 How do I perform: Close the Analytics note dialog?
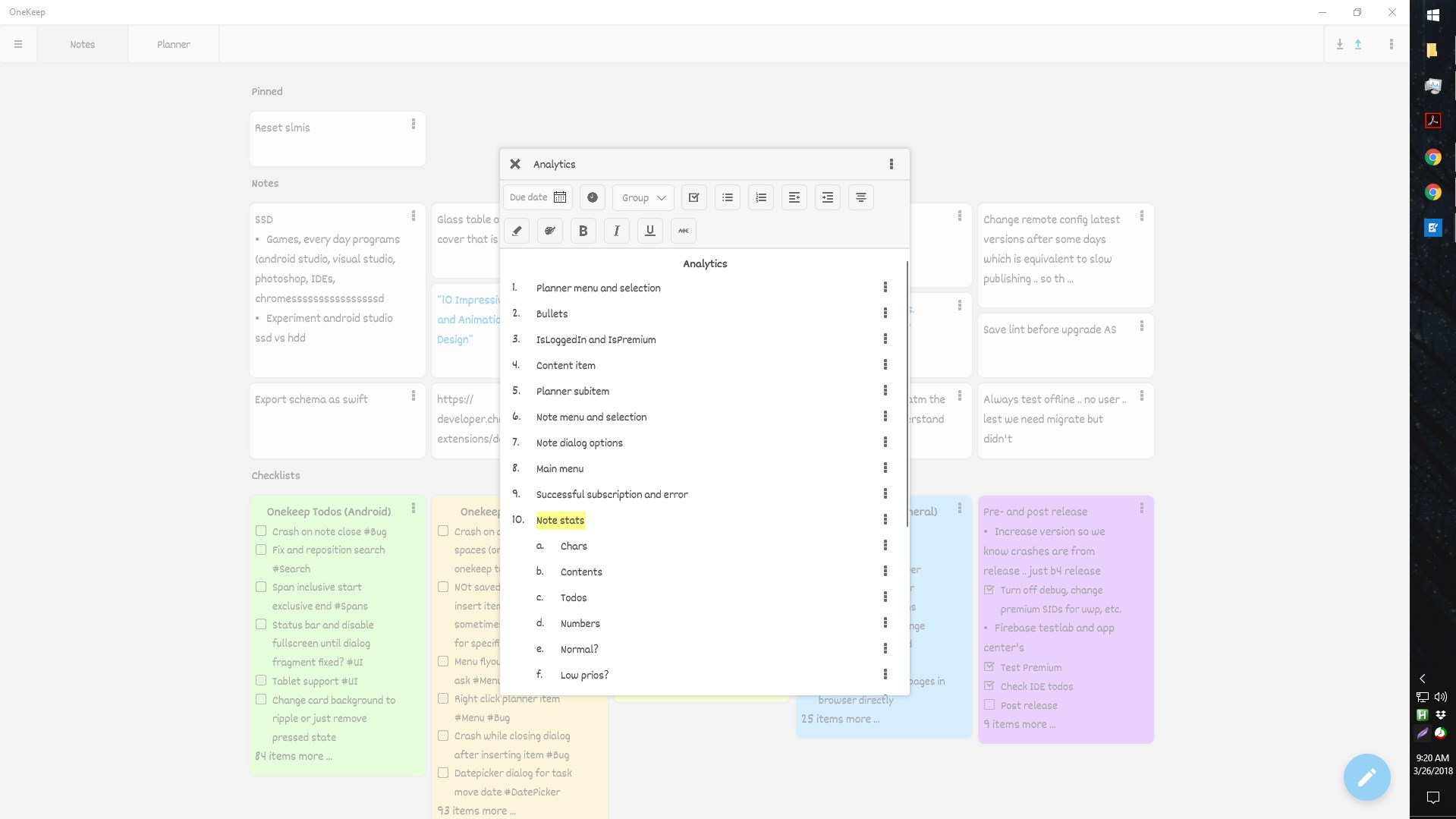click(515, 164)
